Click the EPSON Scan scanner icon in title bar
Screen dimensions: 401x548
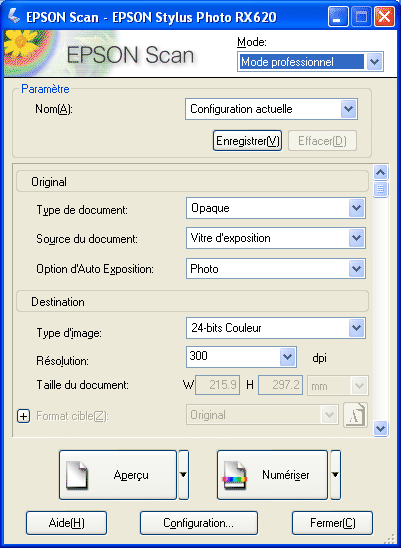13,16
